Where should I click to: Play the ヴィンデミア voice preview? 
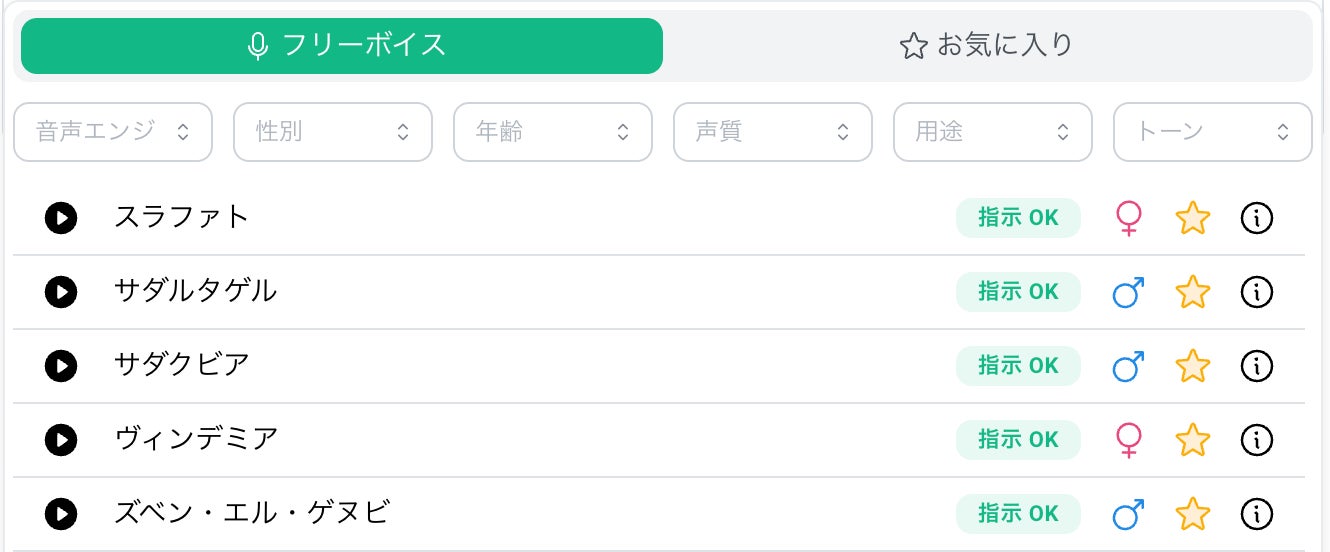[x=61, y=439]
